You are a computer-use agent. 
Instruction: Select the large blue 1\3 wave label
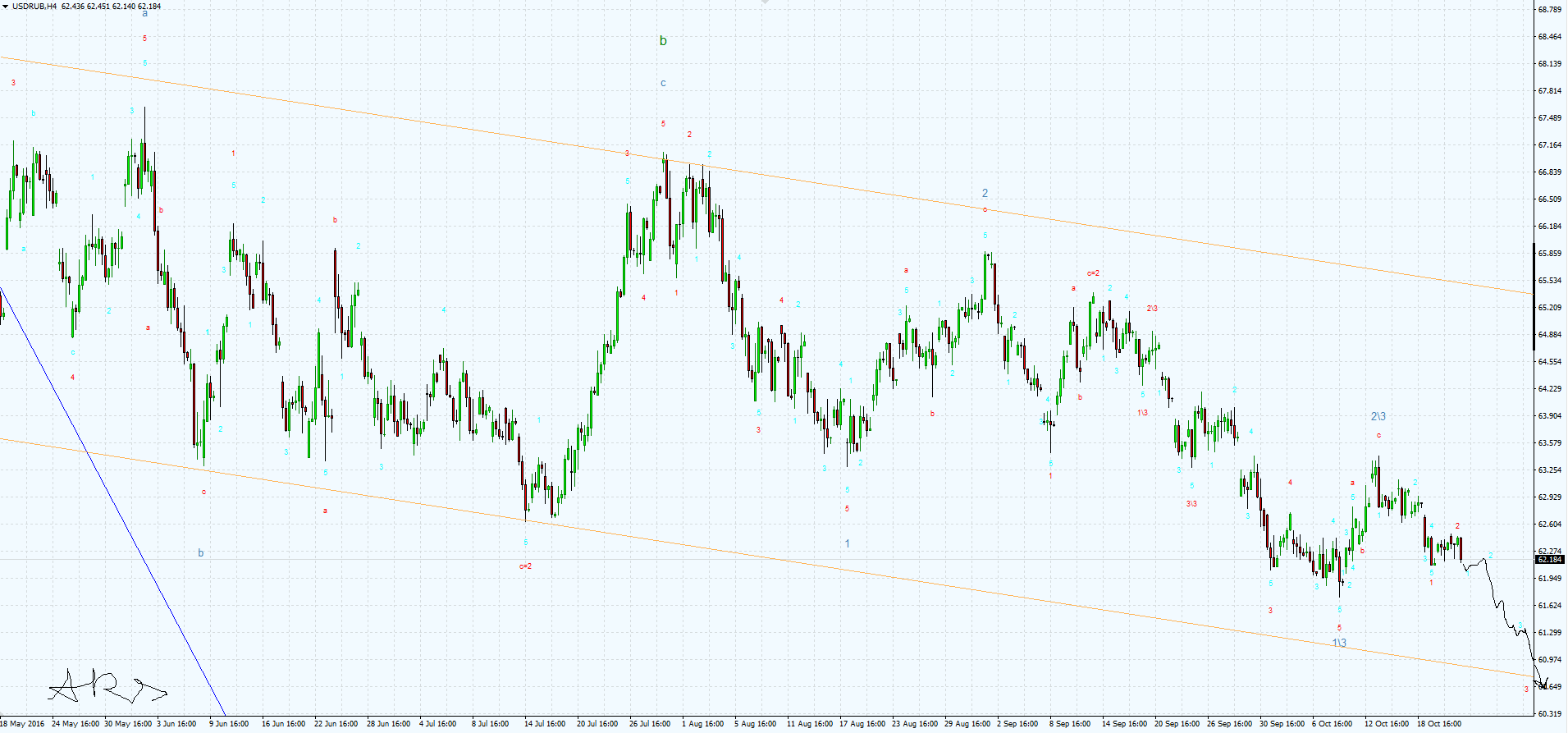click(x=1338, y=643)
